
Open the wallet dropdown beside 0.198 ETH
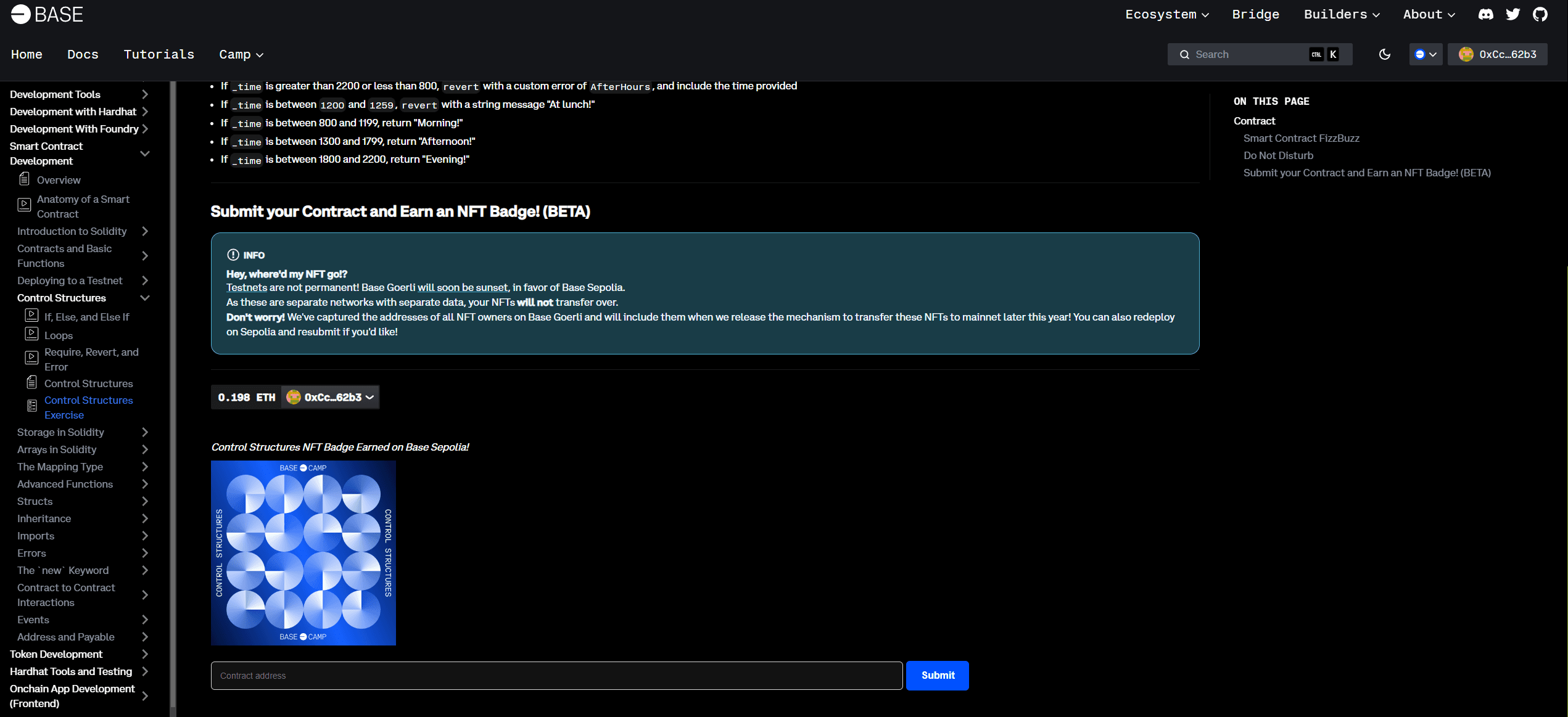coord(330,398)
